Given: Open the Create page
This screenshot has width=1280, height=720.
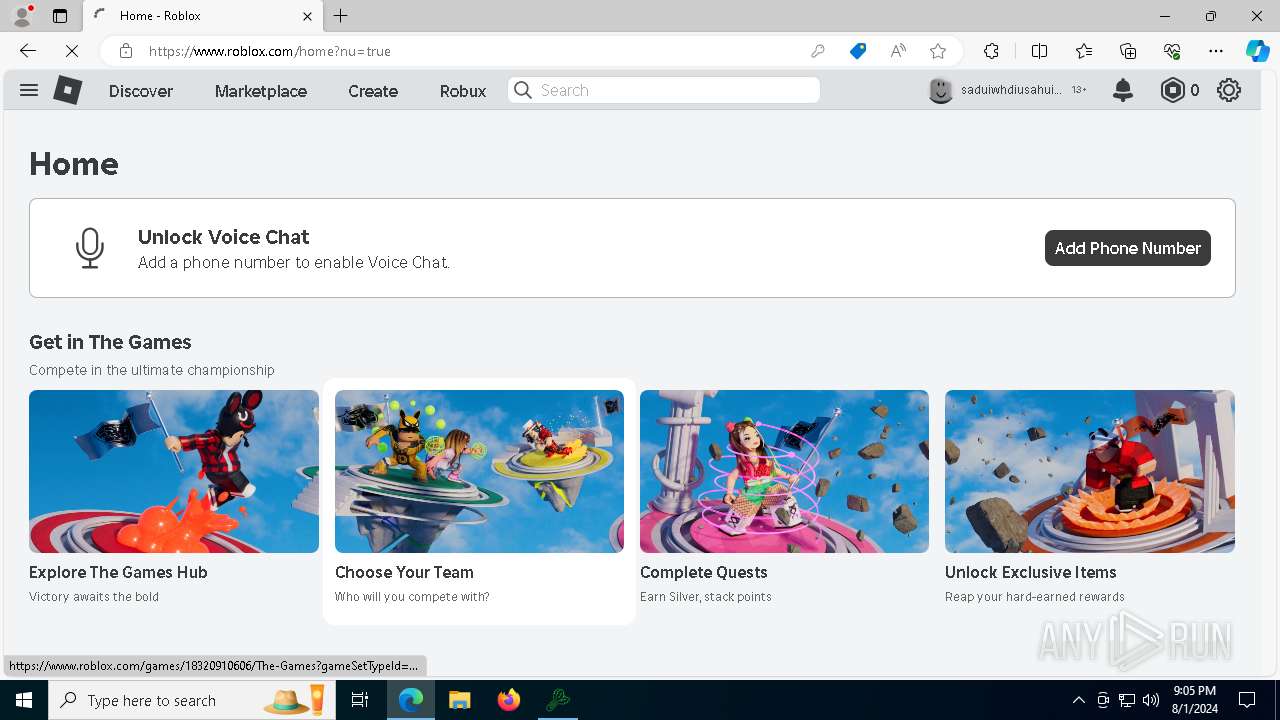Looking at the screenshot, I should click(373, 91).
